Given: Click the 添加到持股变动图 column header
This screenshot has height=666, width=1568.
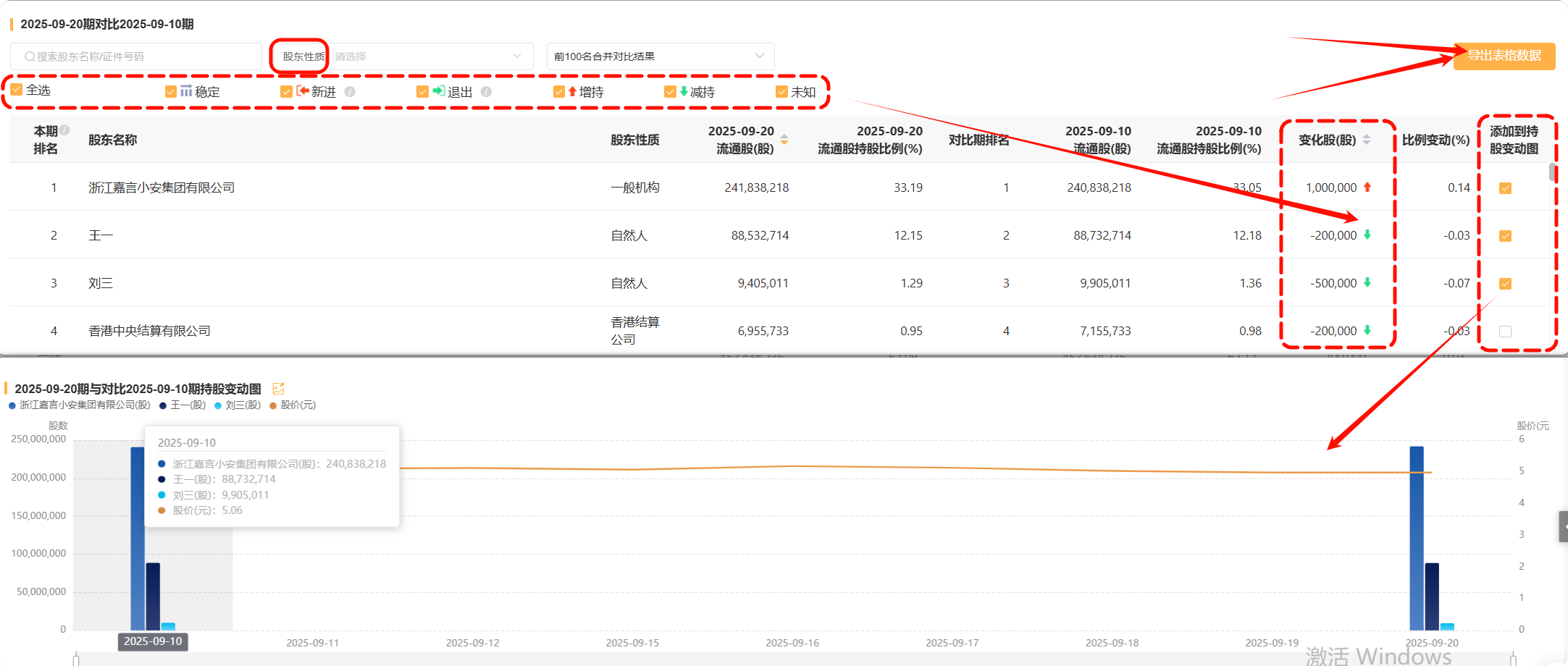Looking at the screenshot, I should click(1514, 140).
